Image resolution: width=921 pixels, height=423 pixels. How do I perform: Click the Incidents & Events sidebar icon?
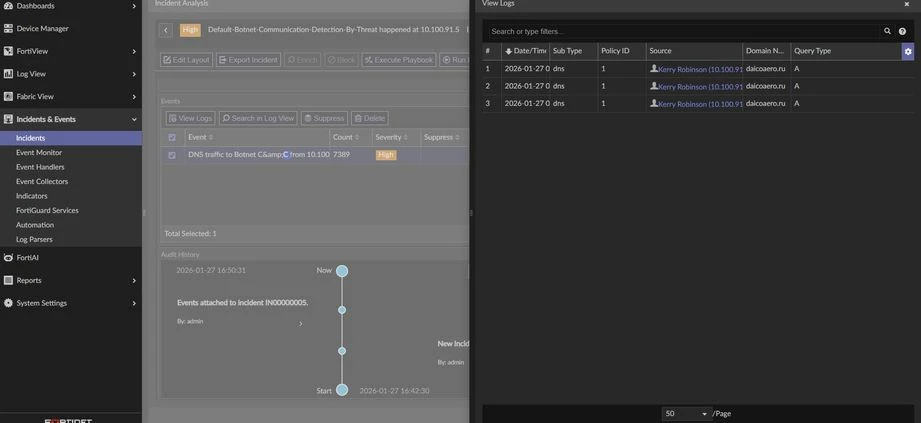coord(8,119)
